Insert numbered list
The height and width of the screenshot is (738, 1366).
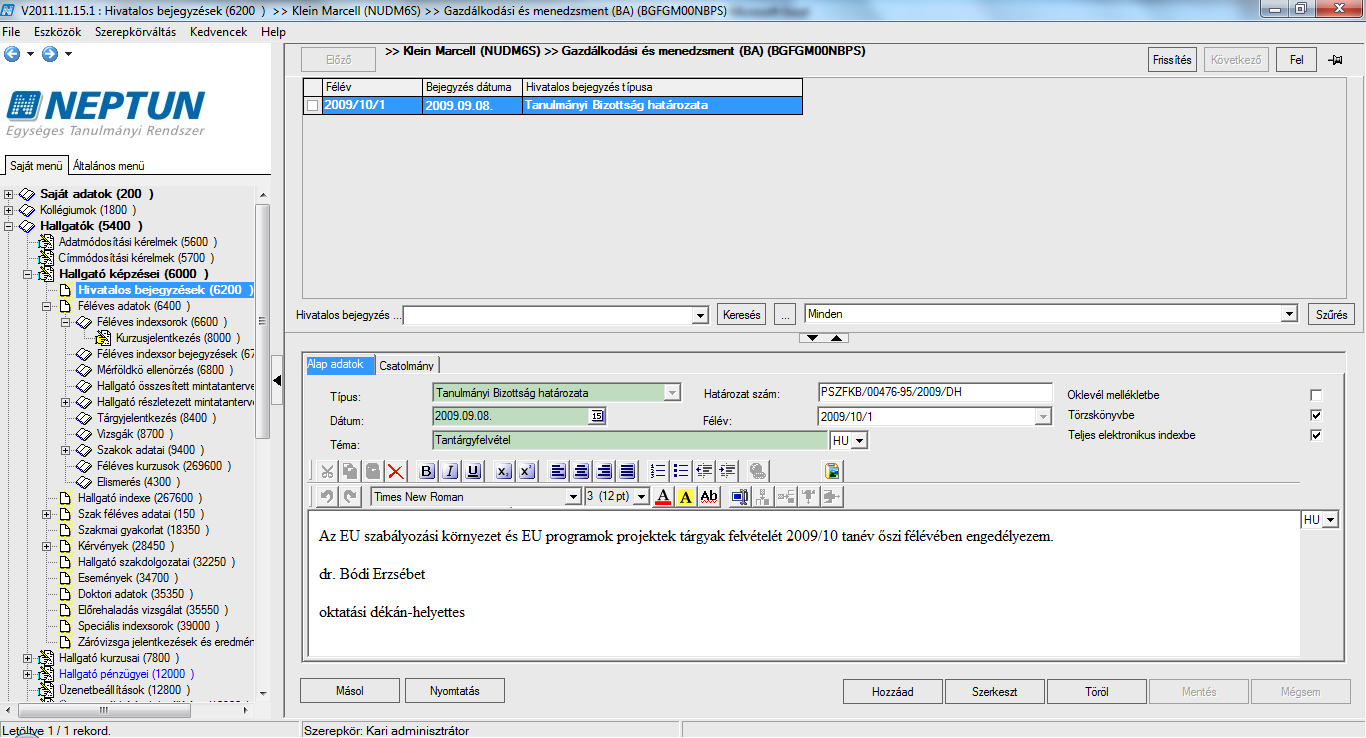[658, 471]
